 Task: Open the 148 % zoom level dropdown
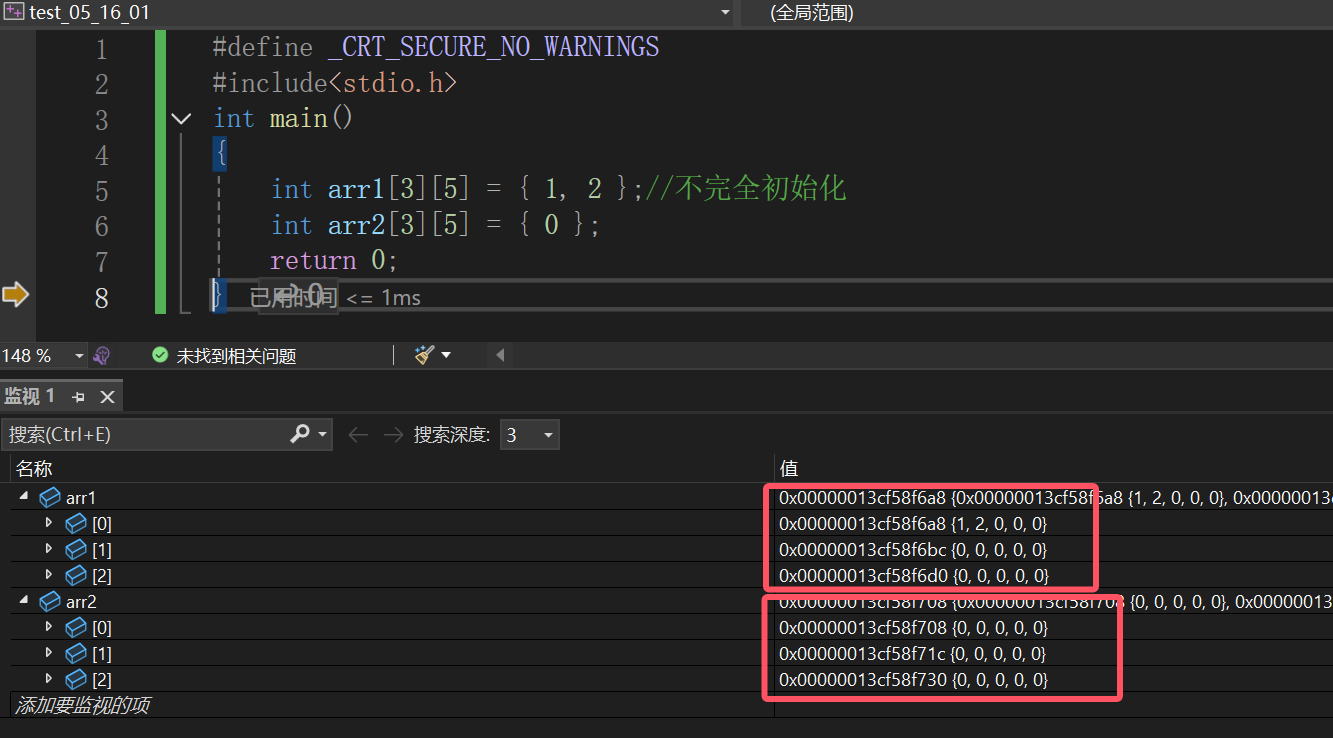pos(79,355)
